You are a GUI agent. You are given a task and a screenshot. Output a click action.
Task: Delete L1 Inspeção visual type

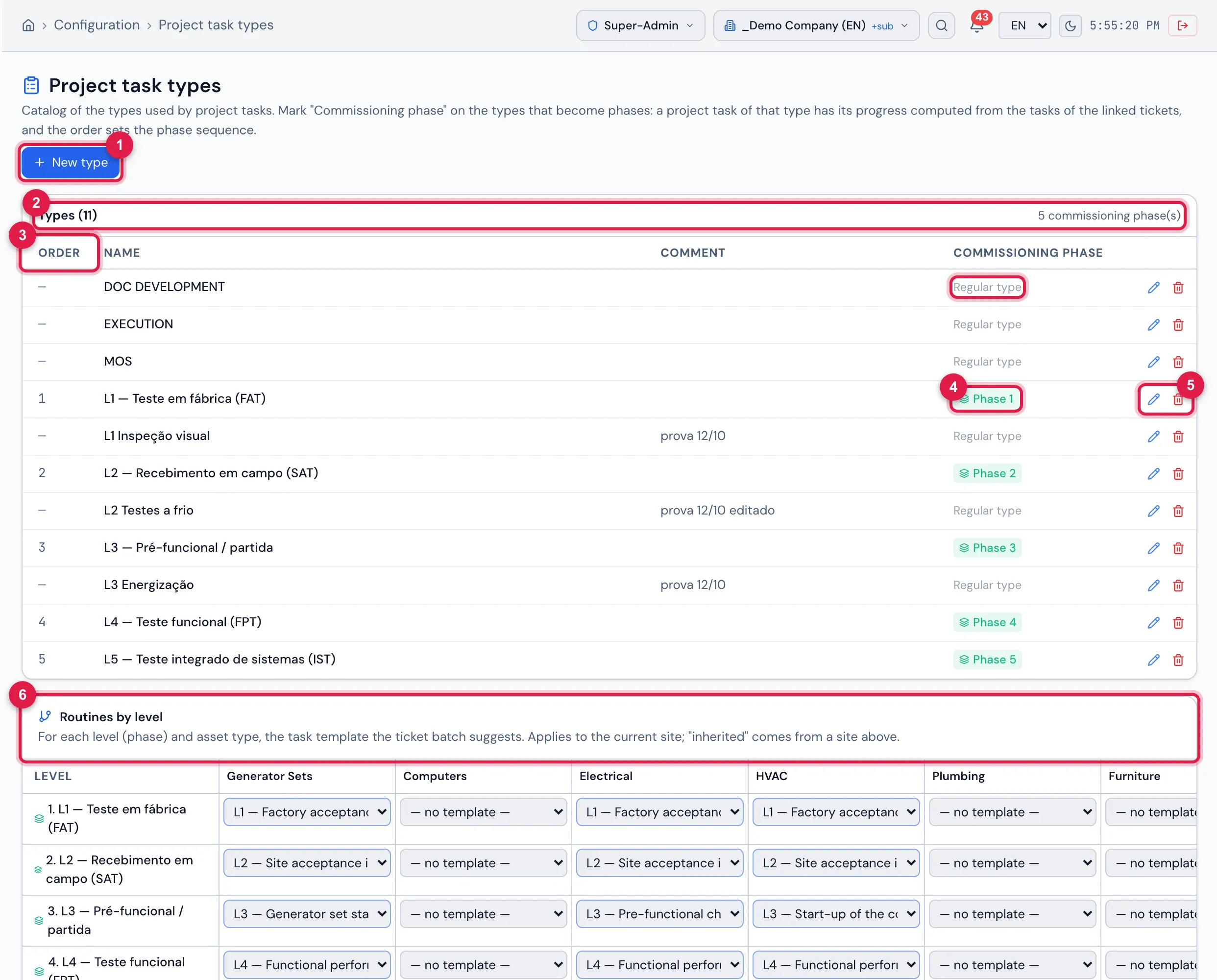(x=1178, y=437)
